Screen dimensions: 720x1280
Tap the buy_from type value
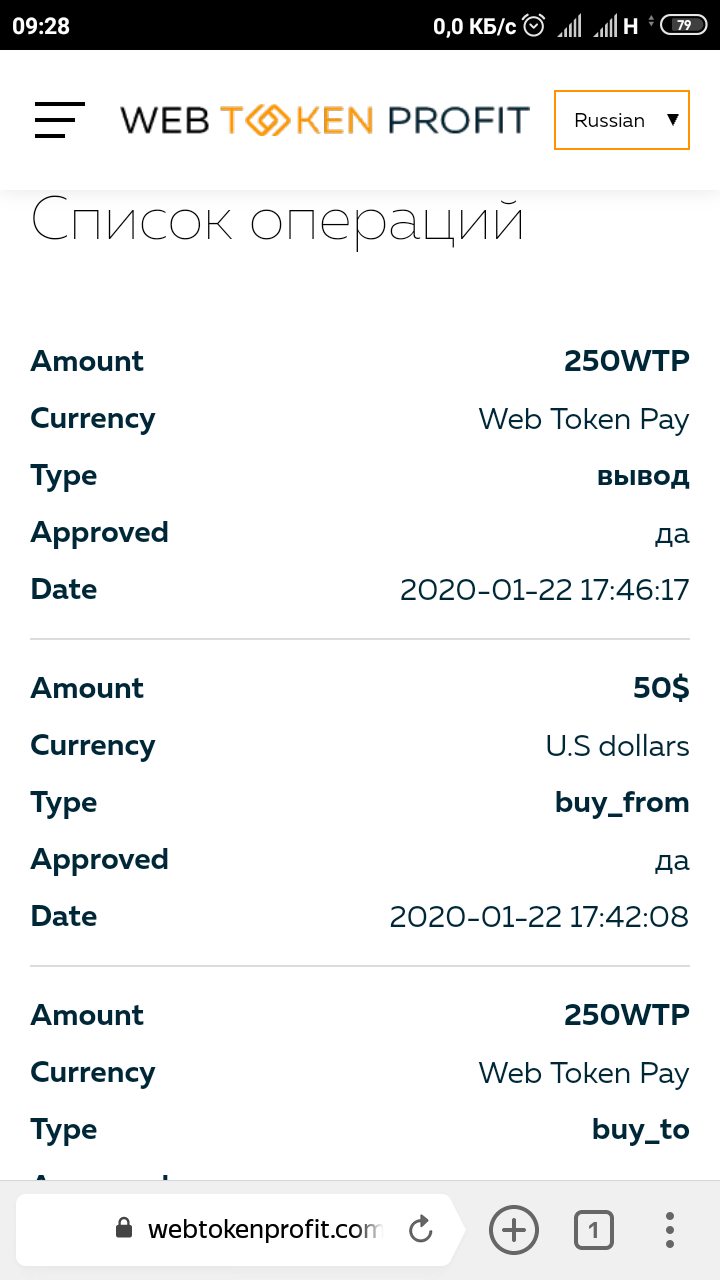[x=622, y=802]
